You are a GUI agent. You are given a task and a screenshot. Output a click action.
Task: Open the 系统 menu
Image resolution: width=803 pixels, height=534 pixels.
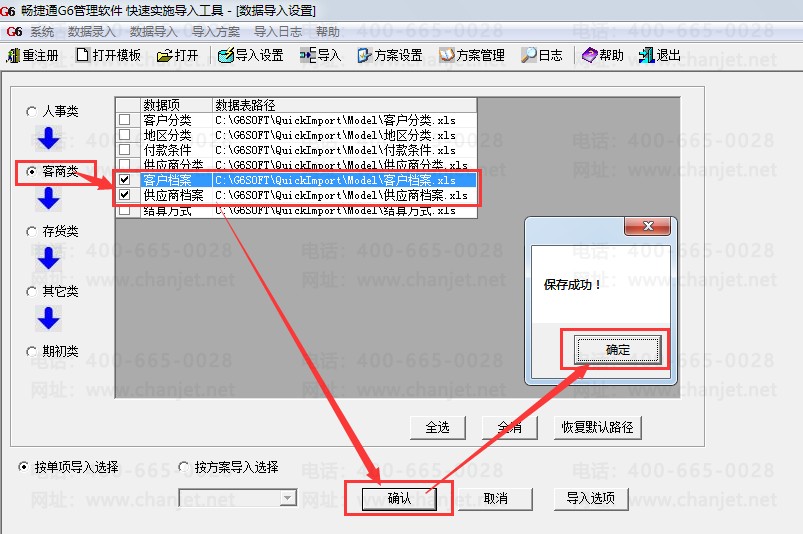(42, 32)
